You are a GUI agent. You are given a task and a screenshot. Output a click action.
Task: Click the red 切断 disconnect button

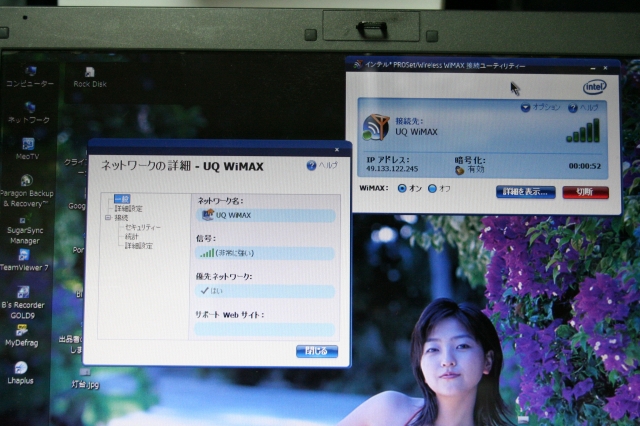(x=585, y=192)
